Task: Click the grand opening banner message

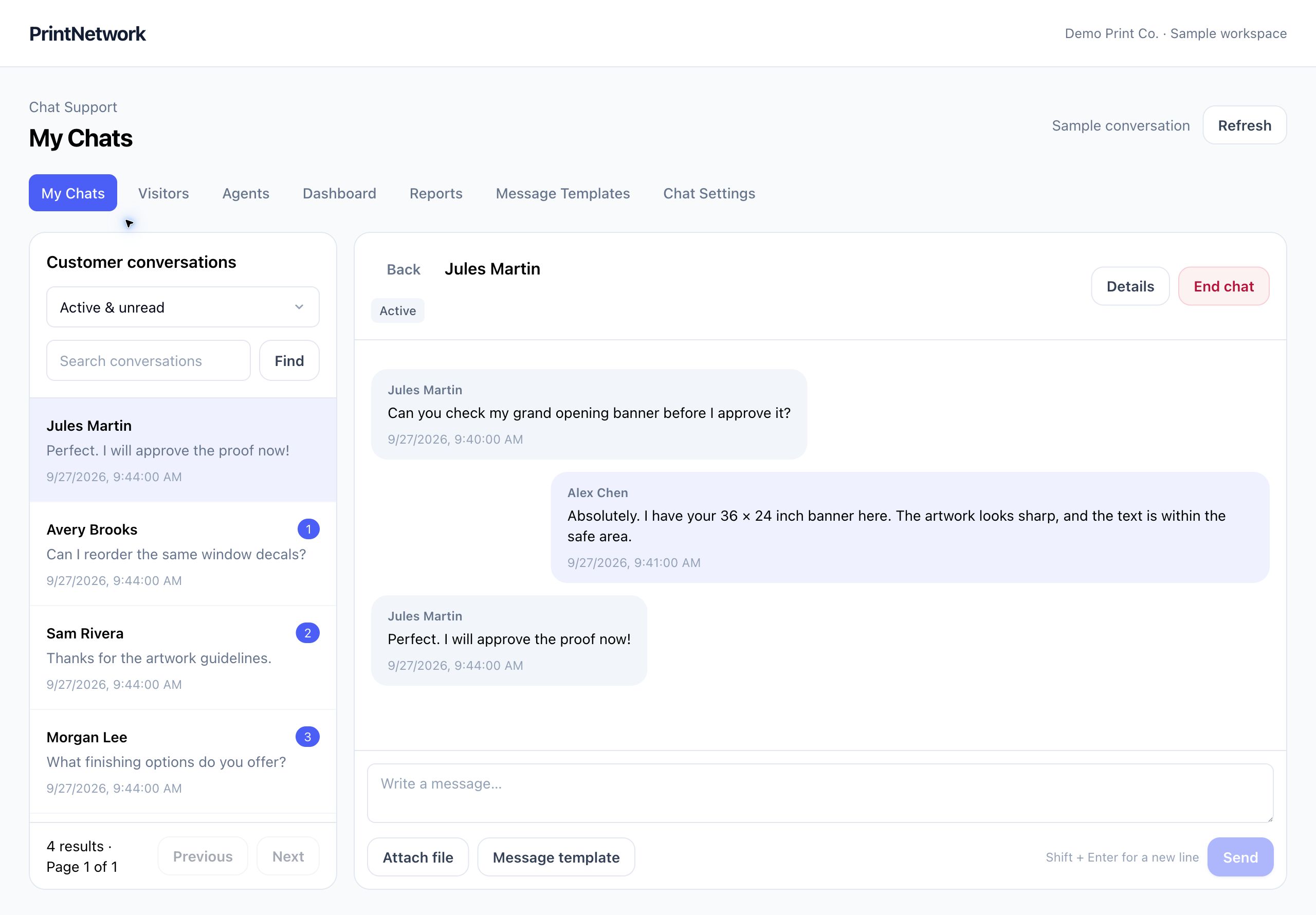Action: [x=589, y=414]
